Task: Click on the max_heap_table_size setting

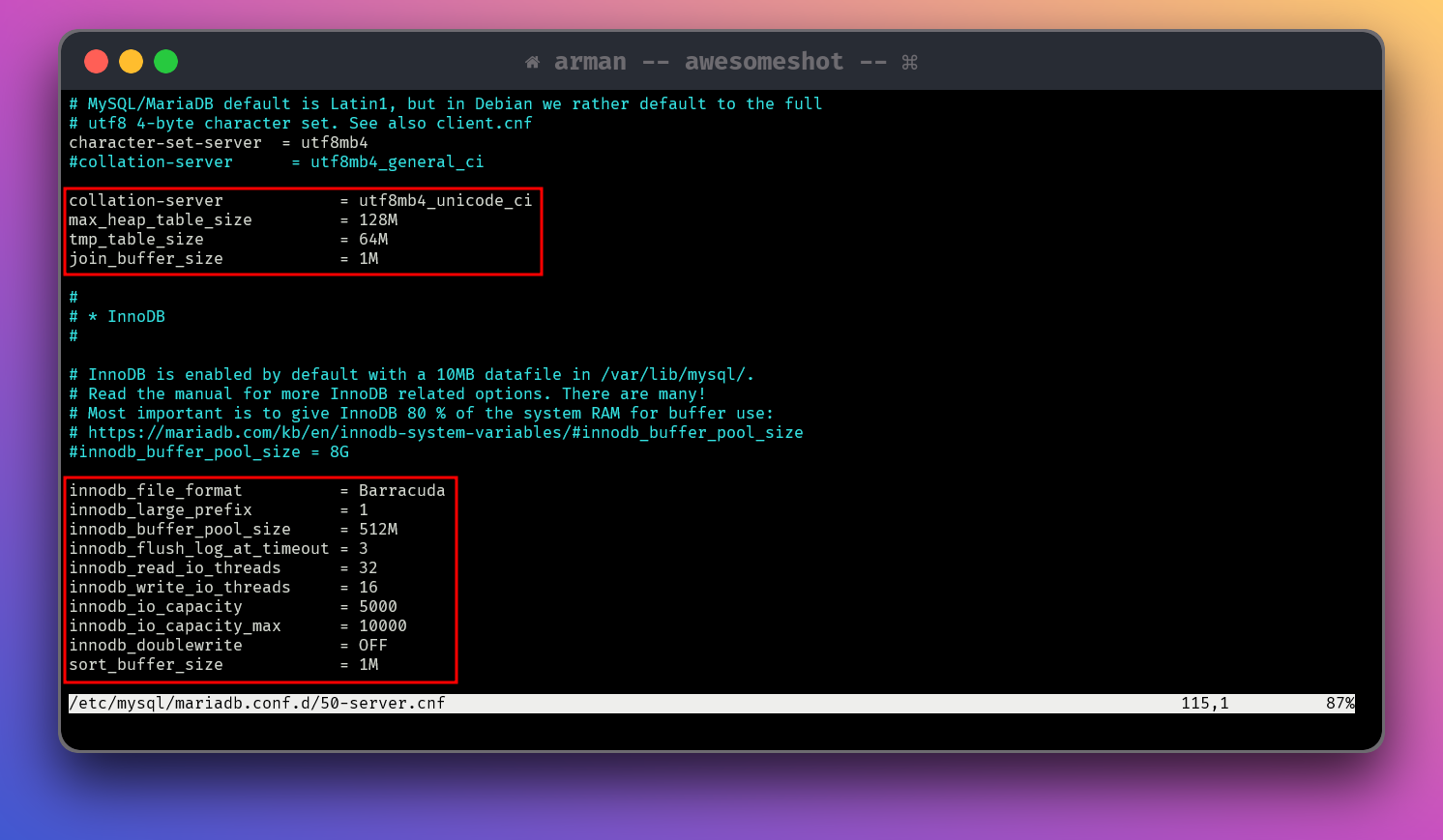Action: (160, 219)
